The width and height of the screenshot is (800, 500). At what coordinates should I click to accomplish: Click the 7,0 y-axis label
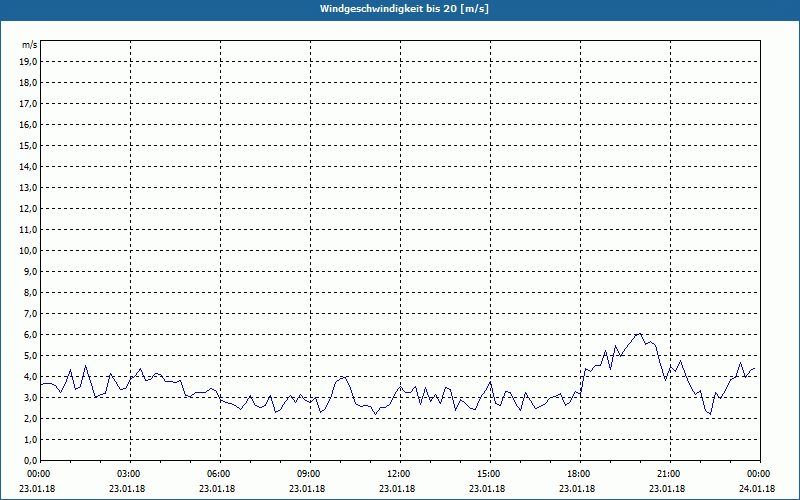30,314
